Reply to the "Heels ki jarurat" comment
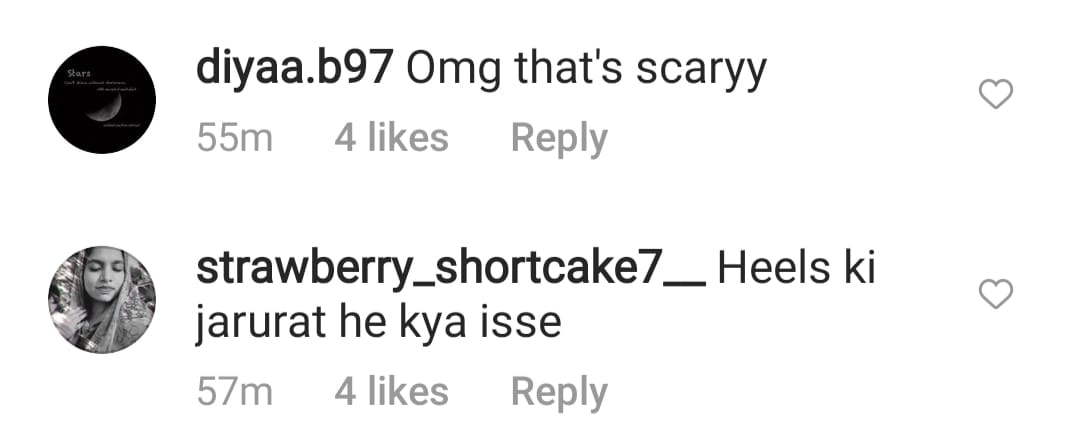The width and height of the screenshot is (1079, 443). [x=559, y=393]
